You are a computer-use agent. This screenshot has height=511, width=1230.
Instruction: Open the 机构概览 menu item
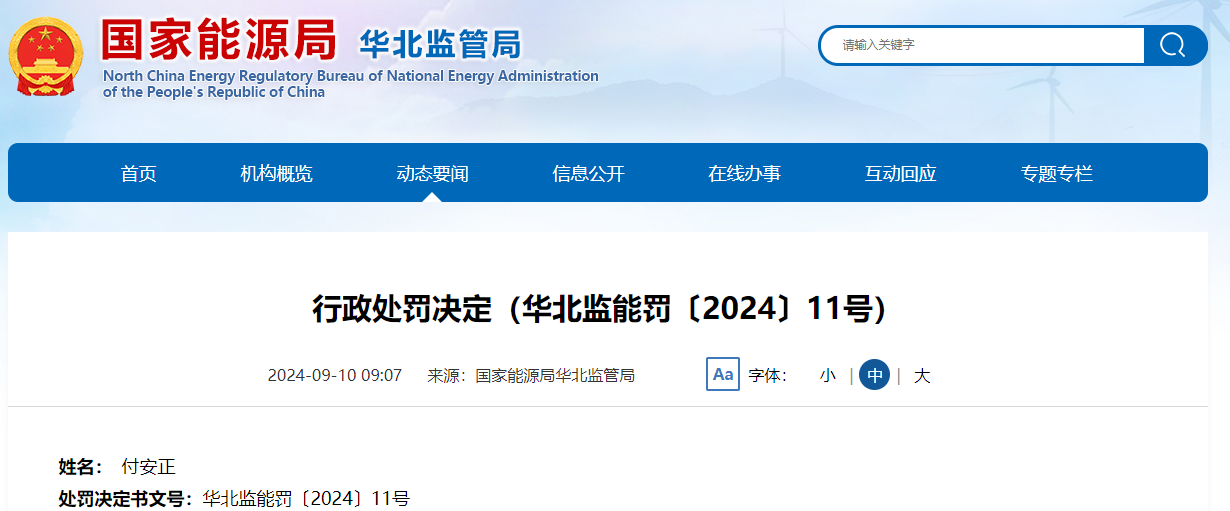277,173
